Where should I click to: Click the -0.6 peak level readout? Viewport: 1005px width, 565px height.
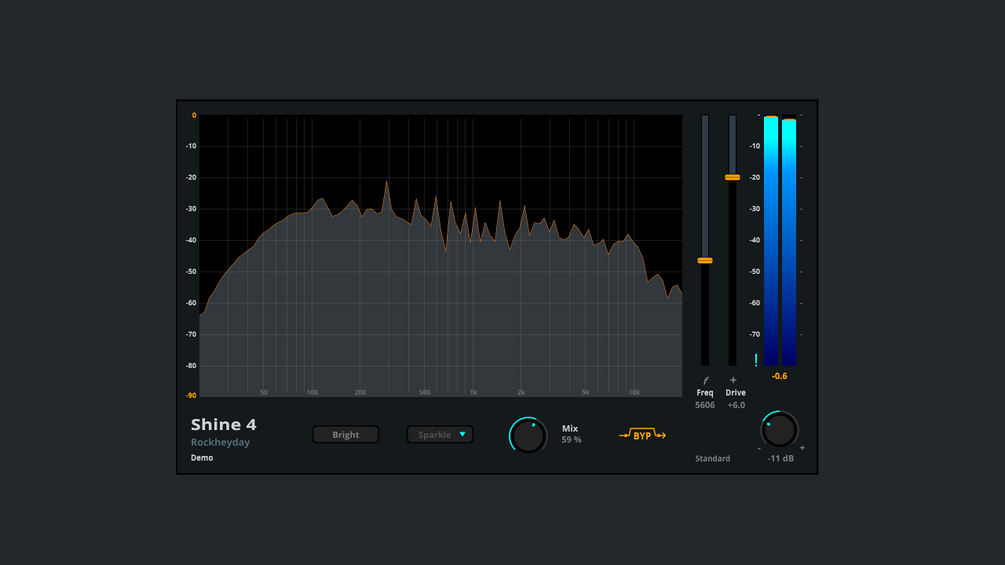779,376
